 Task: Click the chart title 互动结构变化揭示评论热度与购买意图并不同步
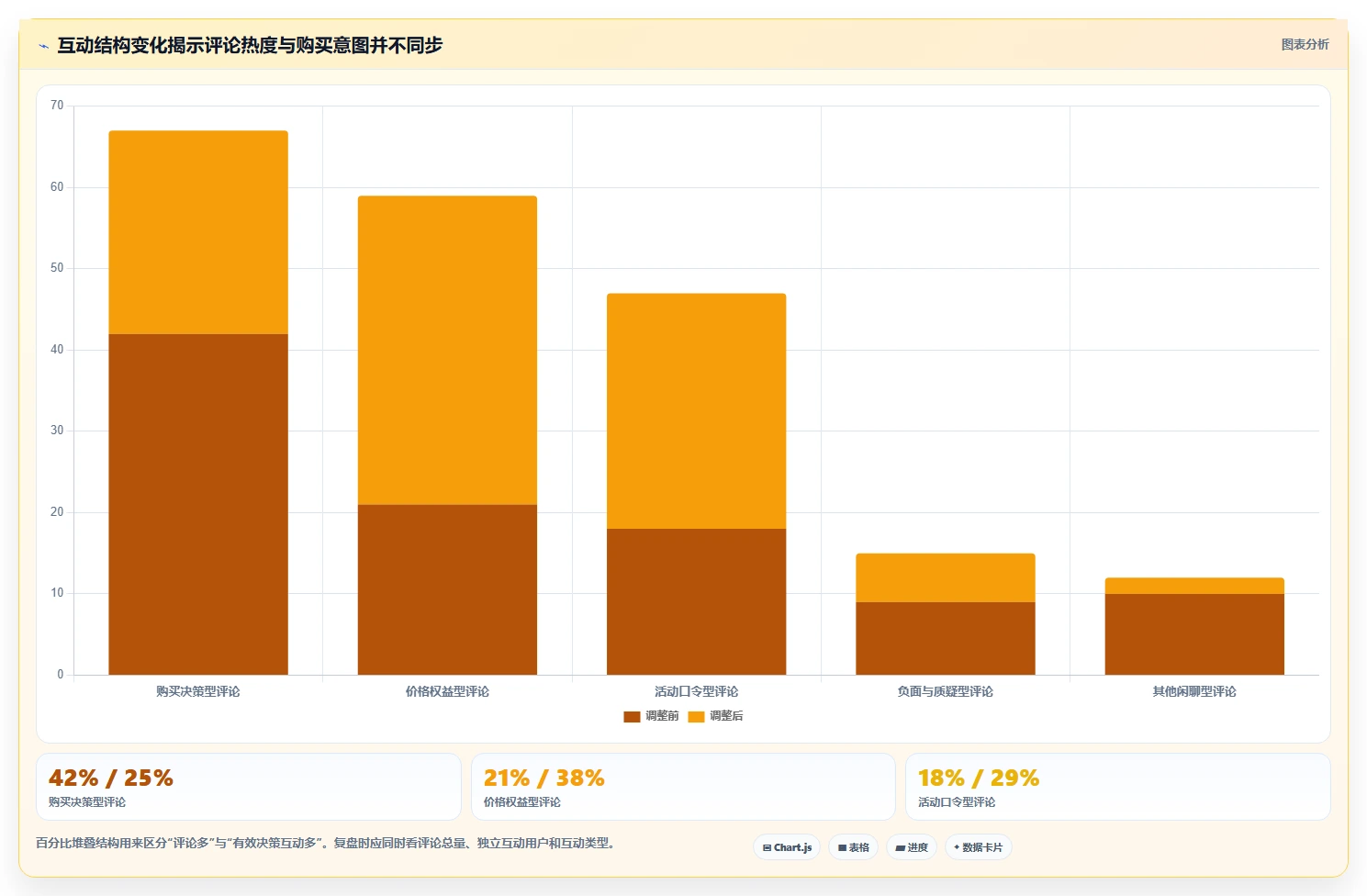pyautogui.click(x=250, y=45)
